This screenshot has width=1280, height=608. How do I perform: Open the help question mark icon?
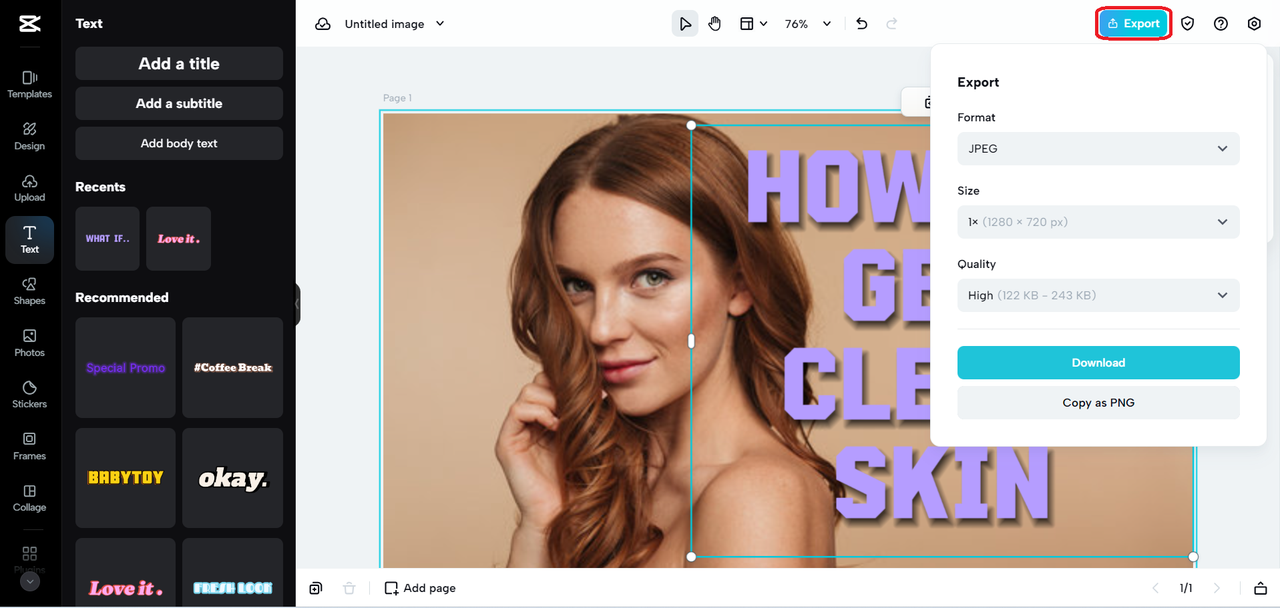(1221, 24)
